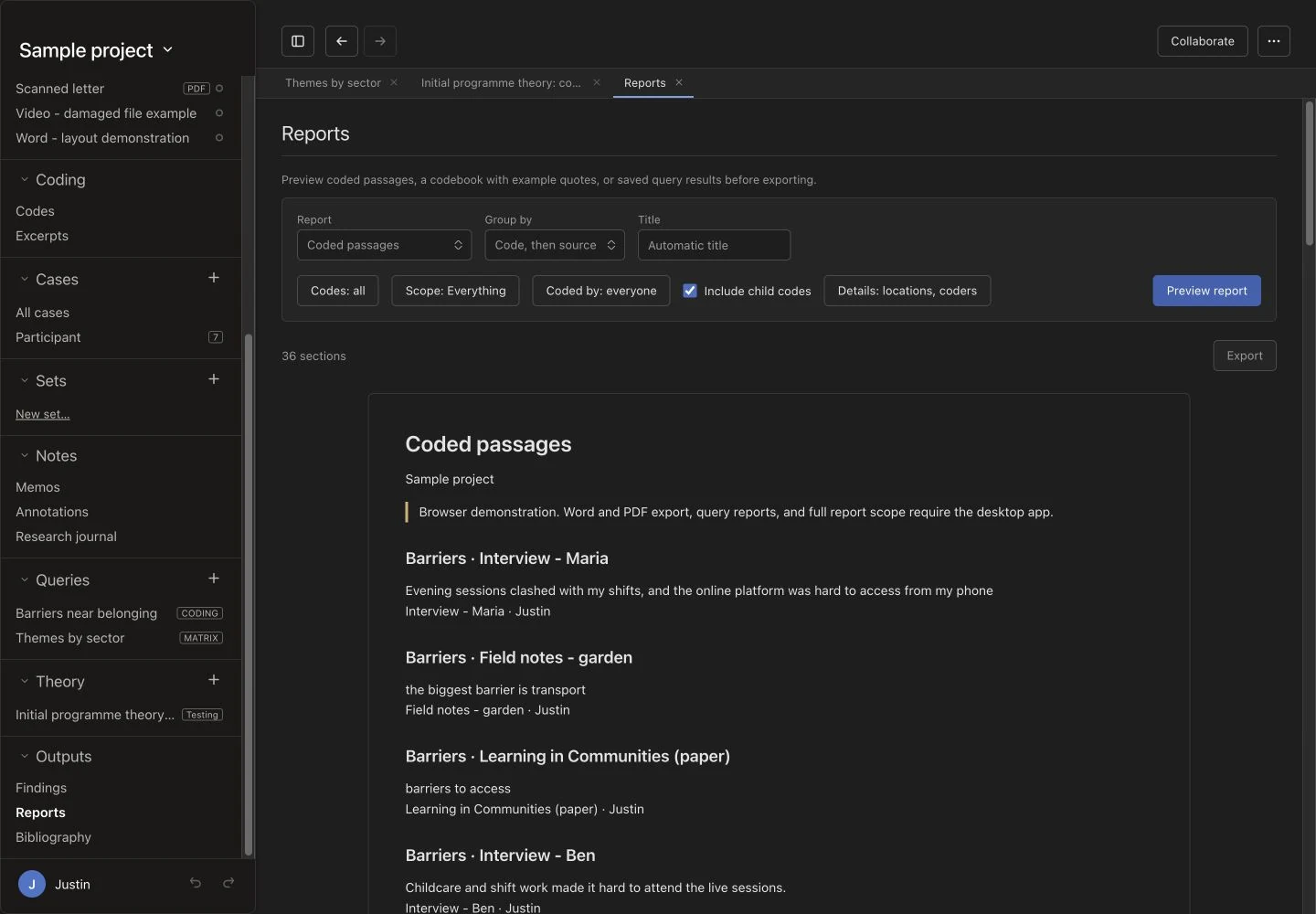
Task: Collapse the Outputs section
Action: point(25,757)
